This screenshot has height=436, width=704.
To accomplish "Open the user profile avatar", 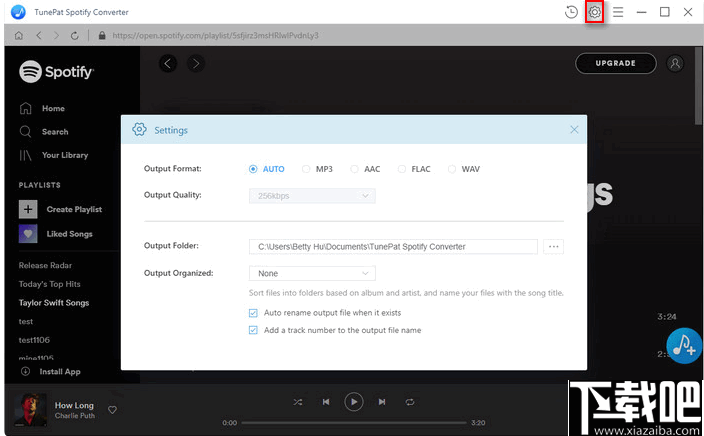I will point(675,63).
